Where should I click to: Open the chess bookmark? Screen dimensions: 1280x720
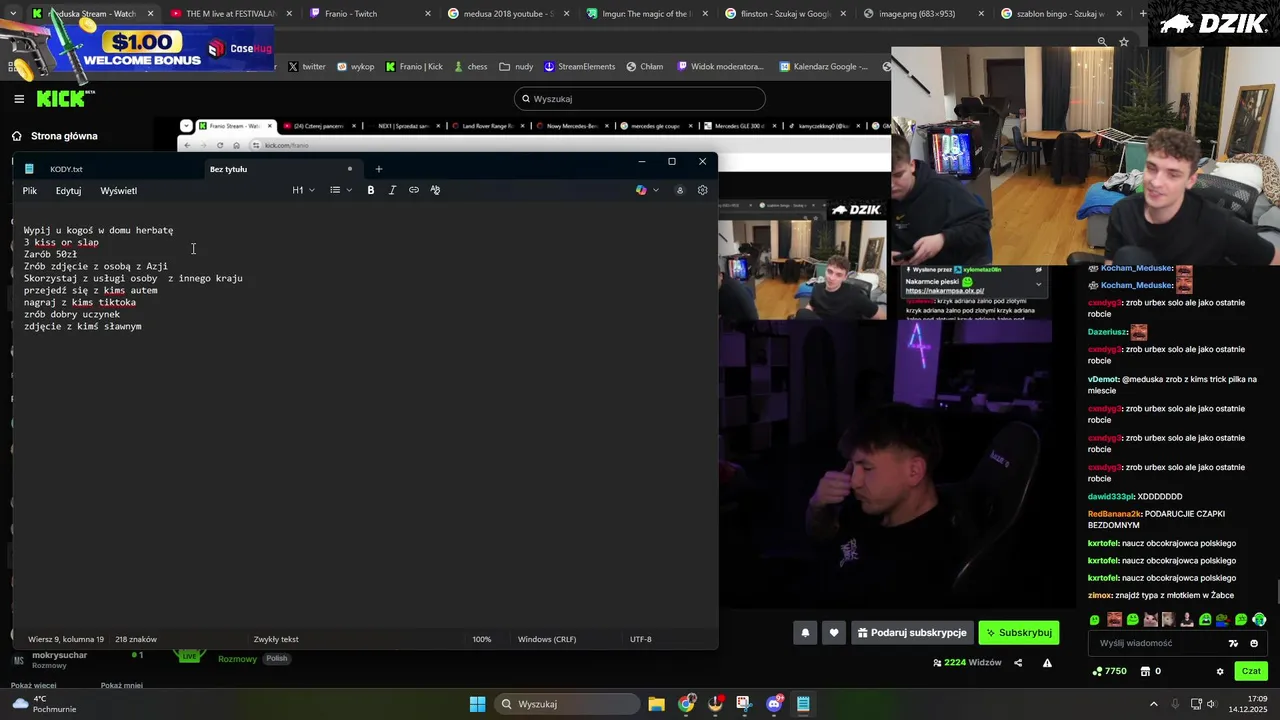click(x=471, y=67)
